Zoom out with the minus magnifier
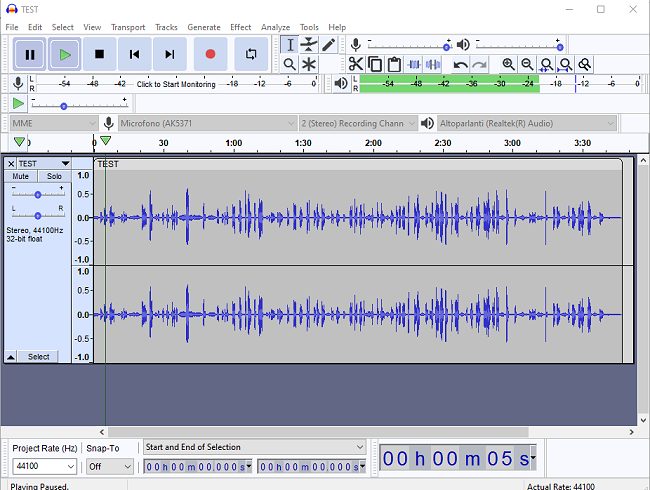 coord(527,64)
